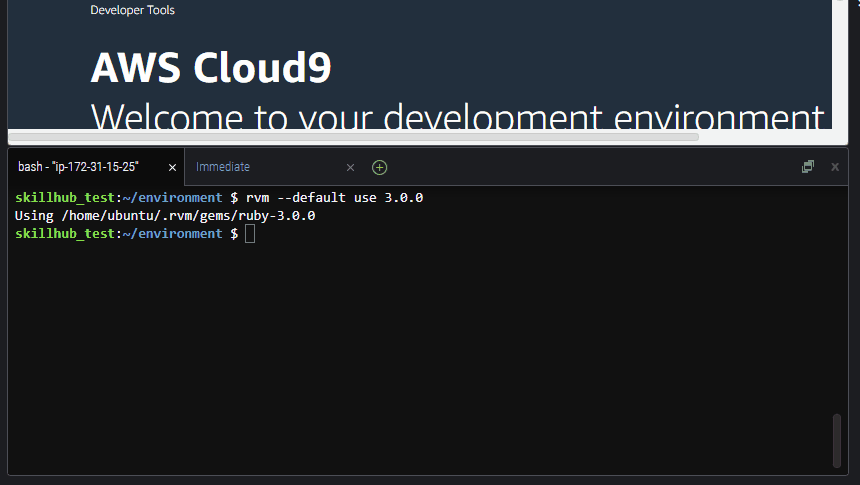Click the terminal cursor at the prompt
860x485 pixels.
250,234
